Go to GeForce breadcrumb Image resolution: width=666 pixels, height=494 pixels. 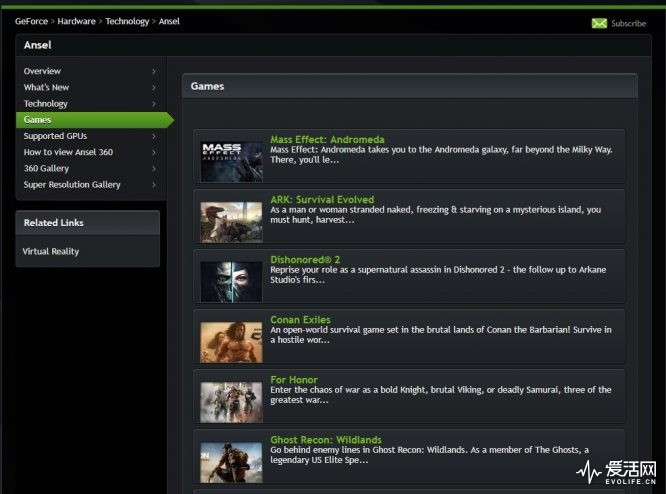point(31,21)
